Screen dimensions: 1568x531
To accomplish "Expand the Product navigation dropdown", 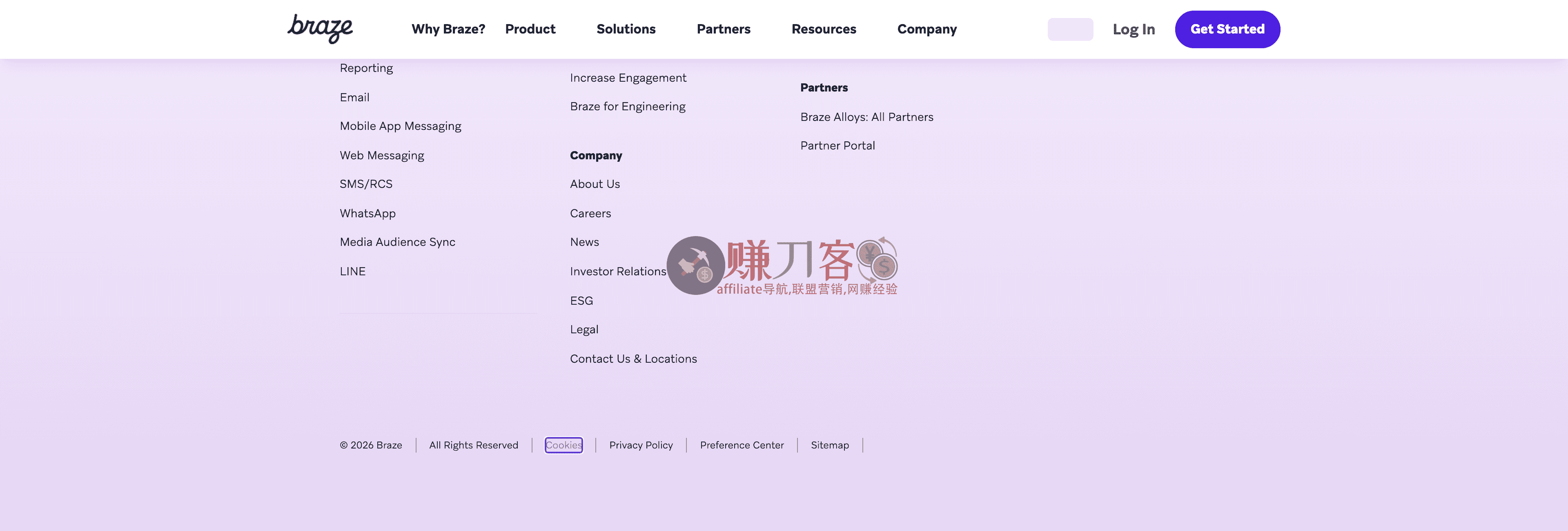I will [530, 29].
